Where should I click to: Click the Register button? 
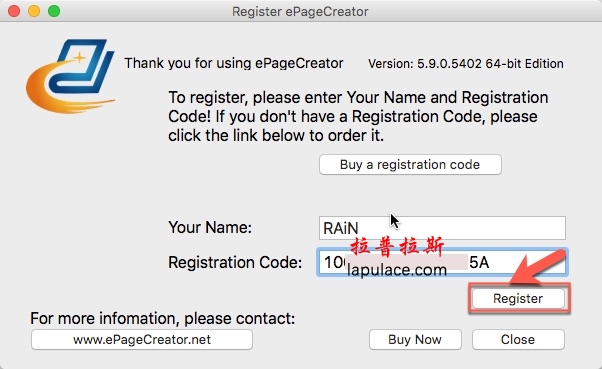[x=518, y=298]
